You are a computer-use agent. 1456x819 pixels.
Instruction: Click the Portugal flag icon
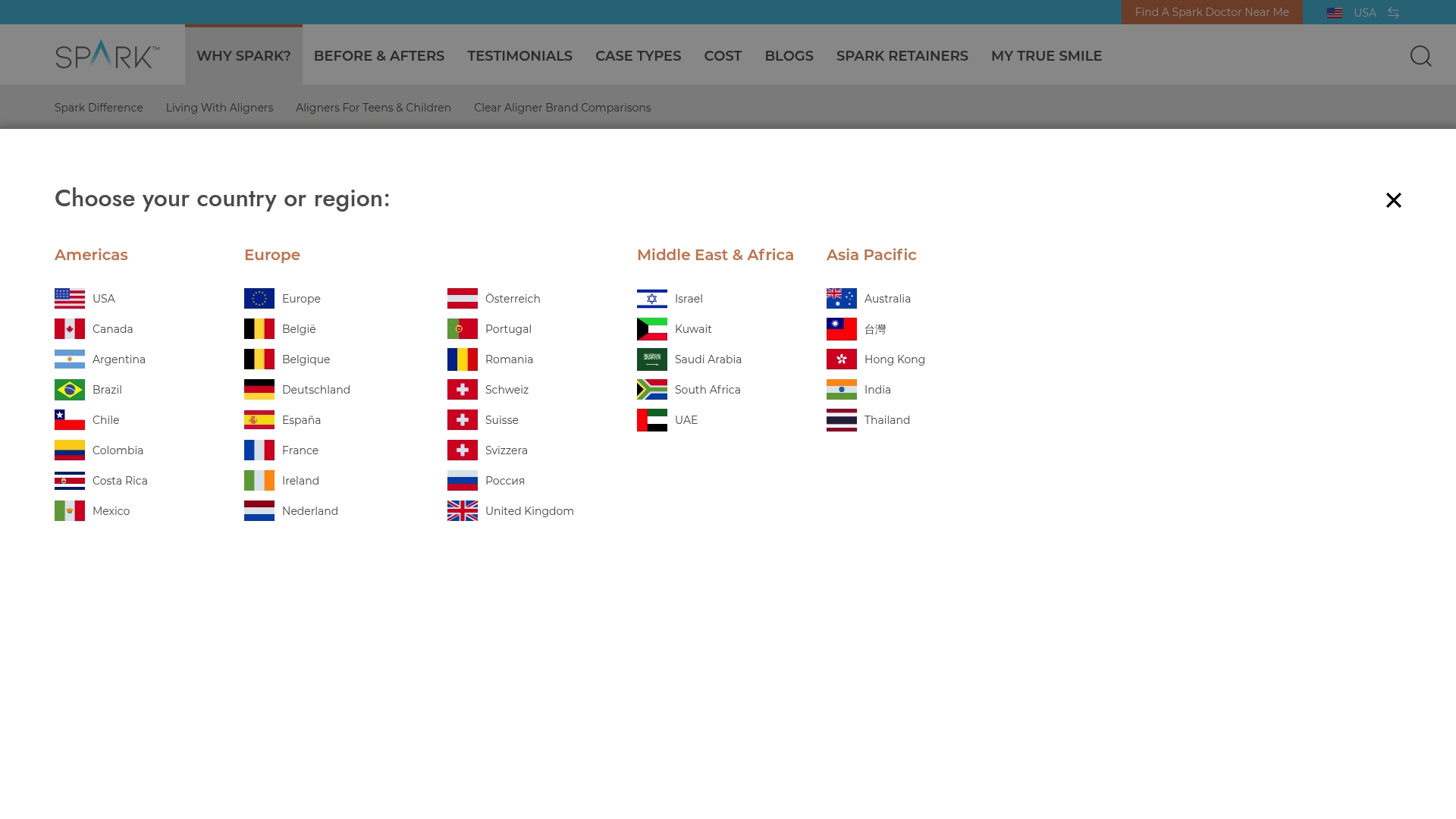(463, 329)
